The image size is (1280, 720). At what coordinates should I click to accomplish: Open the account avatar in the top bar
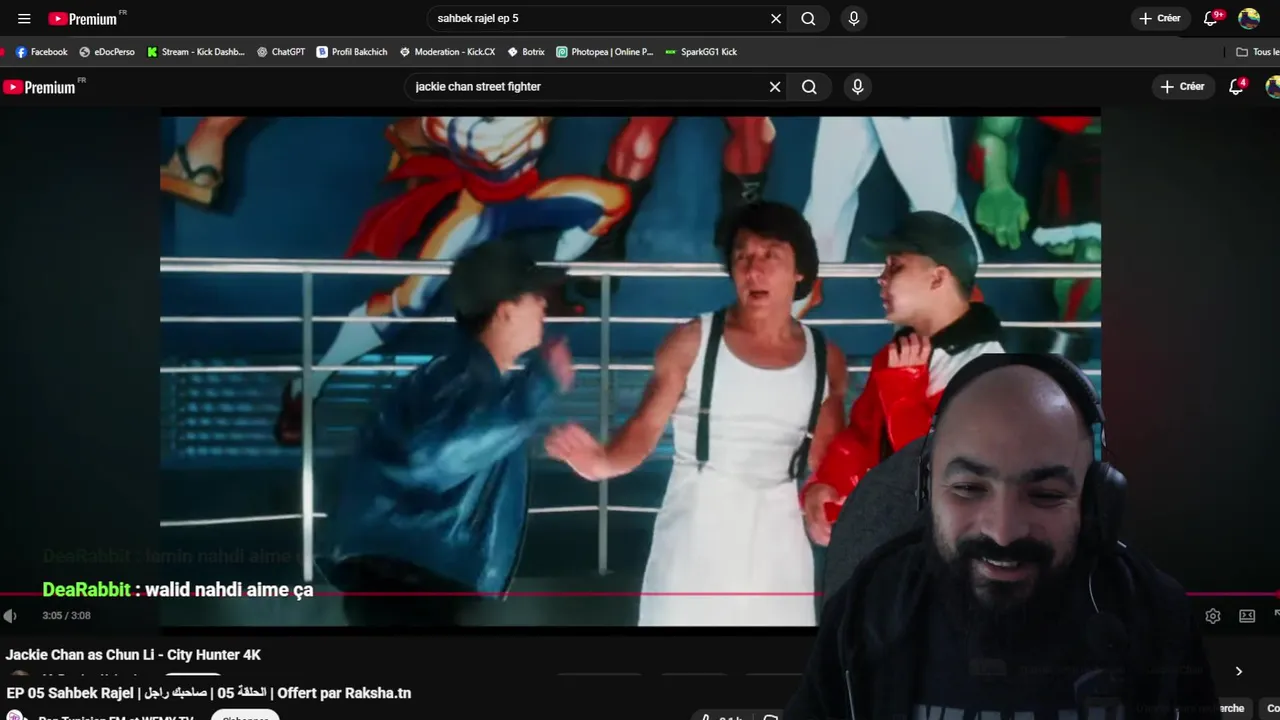(x=1249, y=18)
